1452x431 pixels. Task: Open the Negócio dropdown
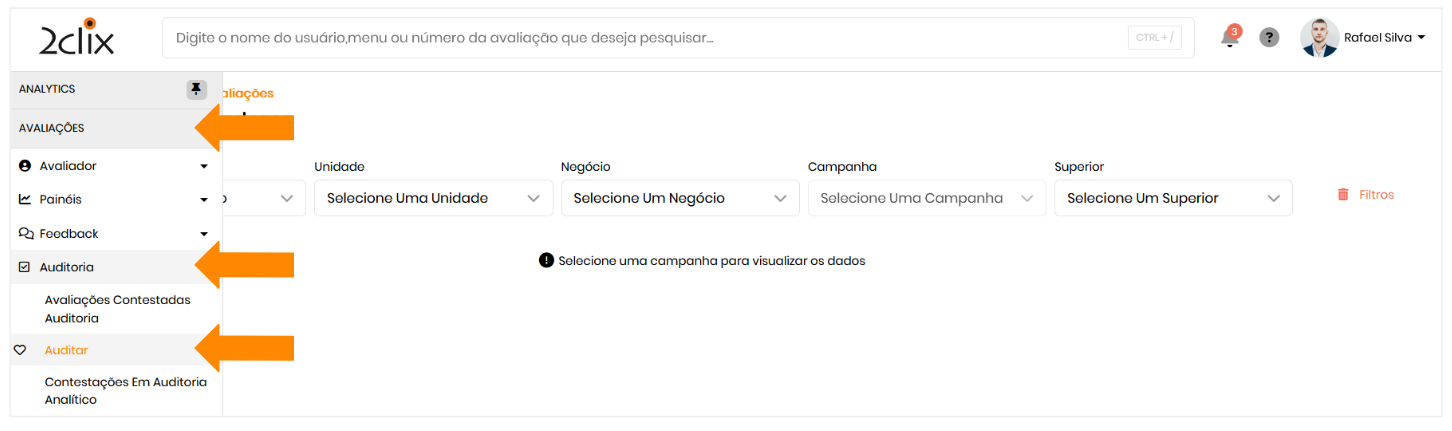click(x=680, y=198)
